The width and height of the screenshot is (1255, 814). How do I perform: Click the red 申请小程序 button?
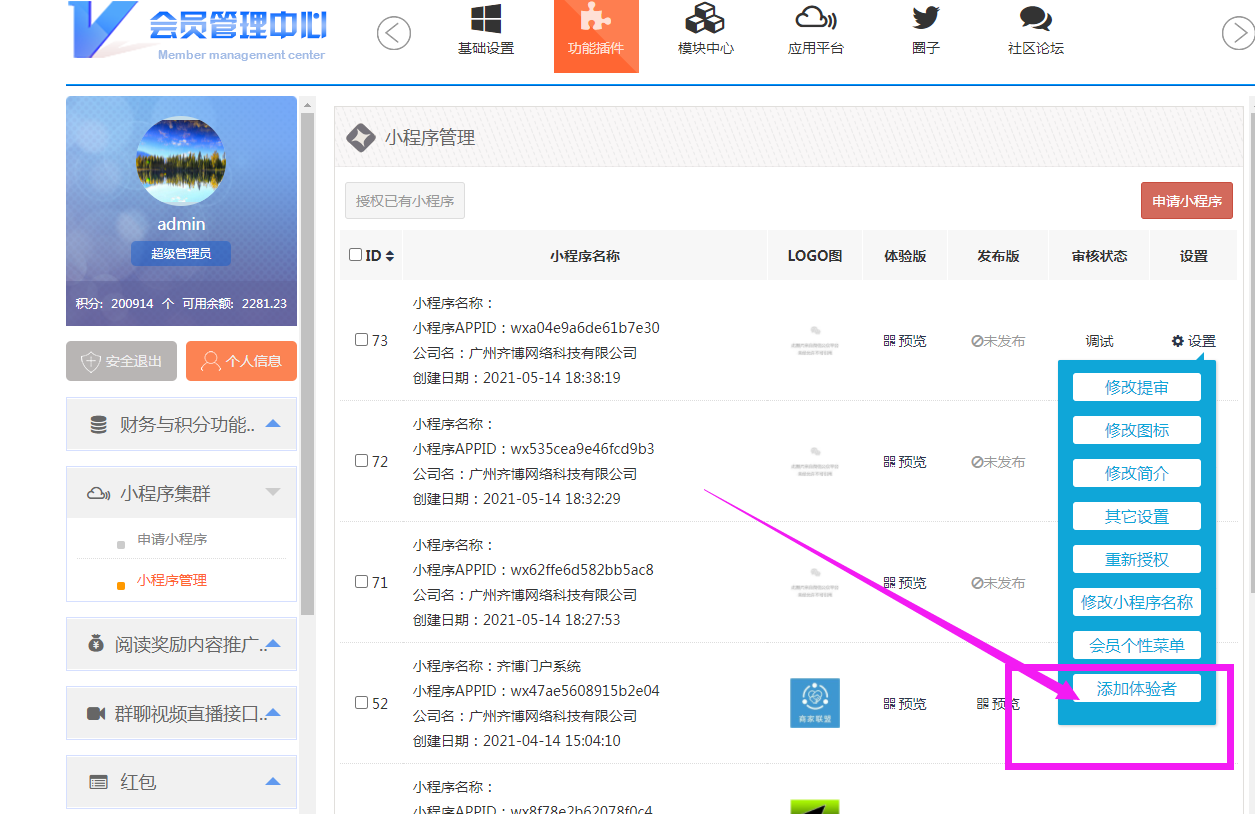(1186, 201)
